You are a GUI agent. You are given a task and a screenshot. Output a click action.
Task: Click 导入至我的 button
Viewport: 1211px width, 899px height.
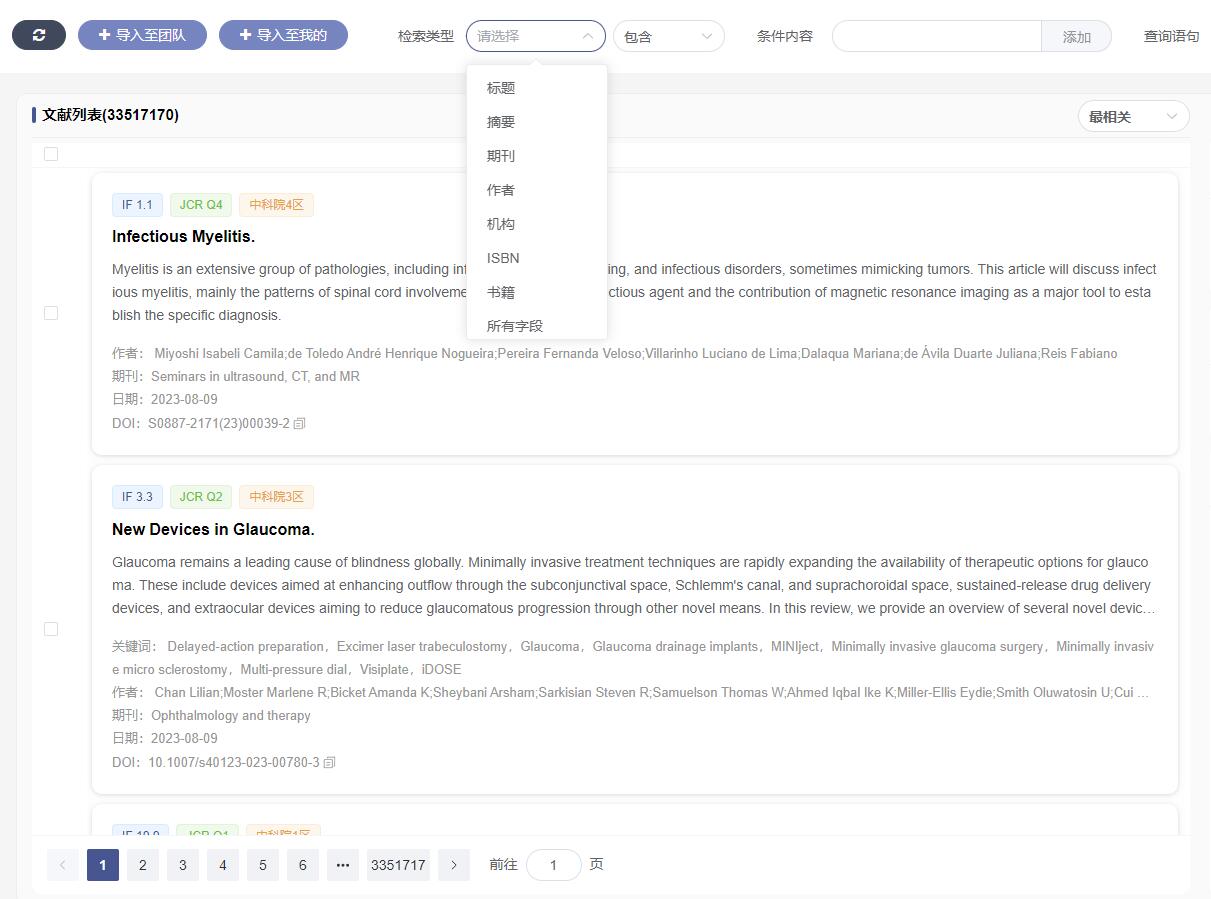(x=283, y=35)
